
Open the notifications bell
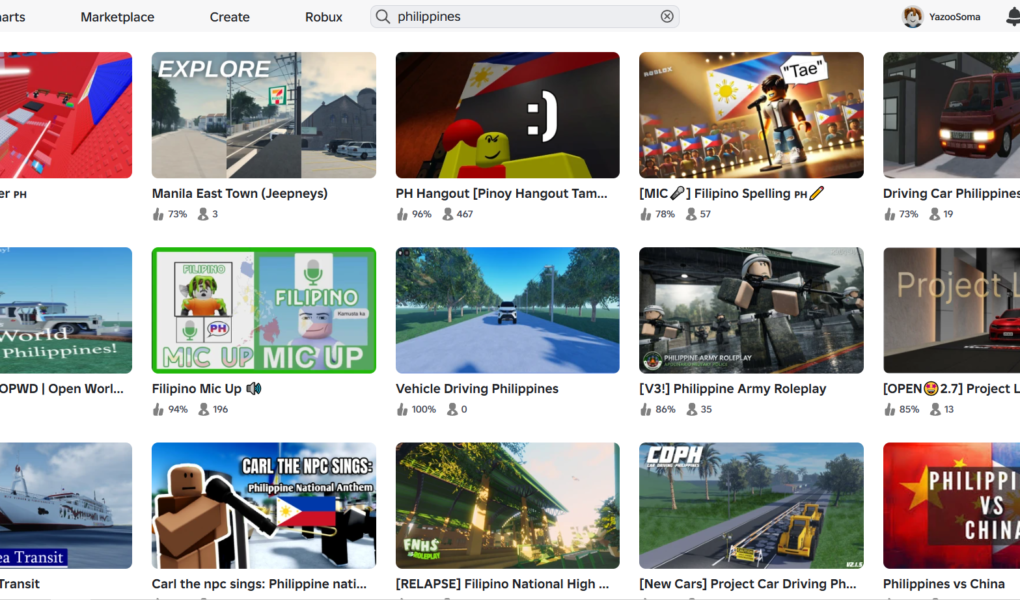point(1012,17)
